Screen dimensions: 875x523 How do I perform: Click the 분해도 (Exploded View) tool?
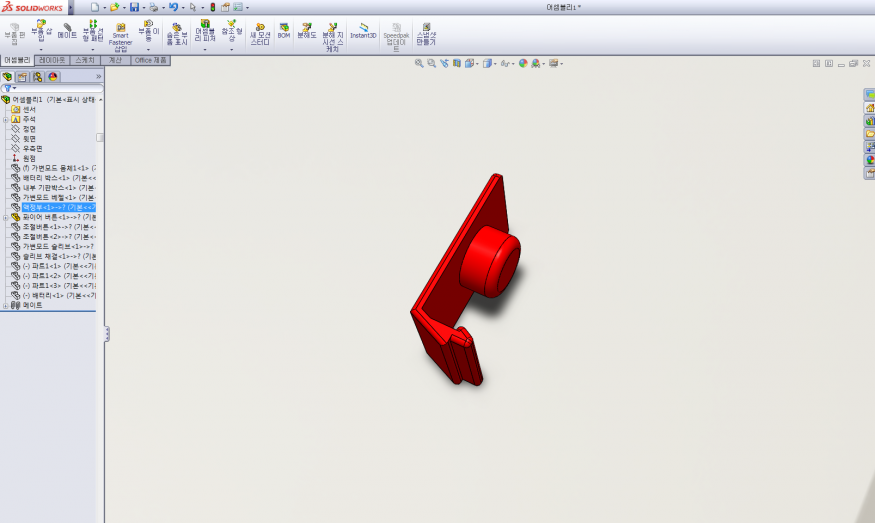pos(306,31)
